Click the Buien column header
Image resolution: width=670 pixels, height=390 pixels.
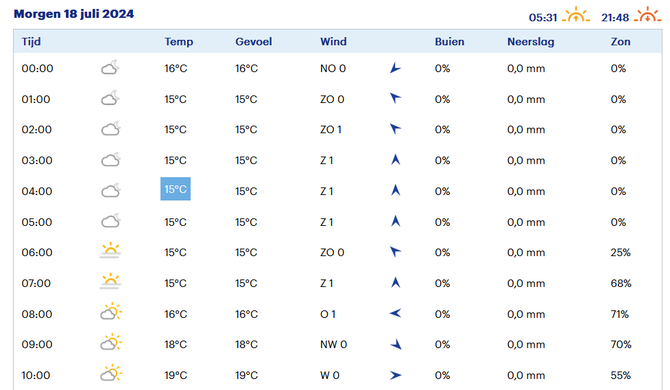pos(450,42)
